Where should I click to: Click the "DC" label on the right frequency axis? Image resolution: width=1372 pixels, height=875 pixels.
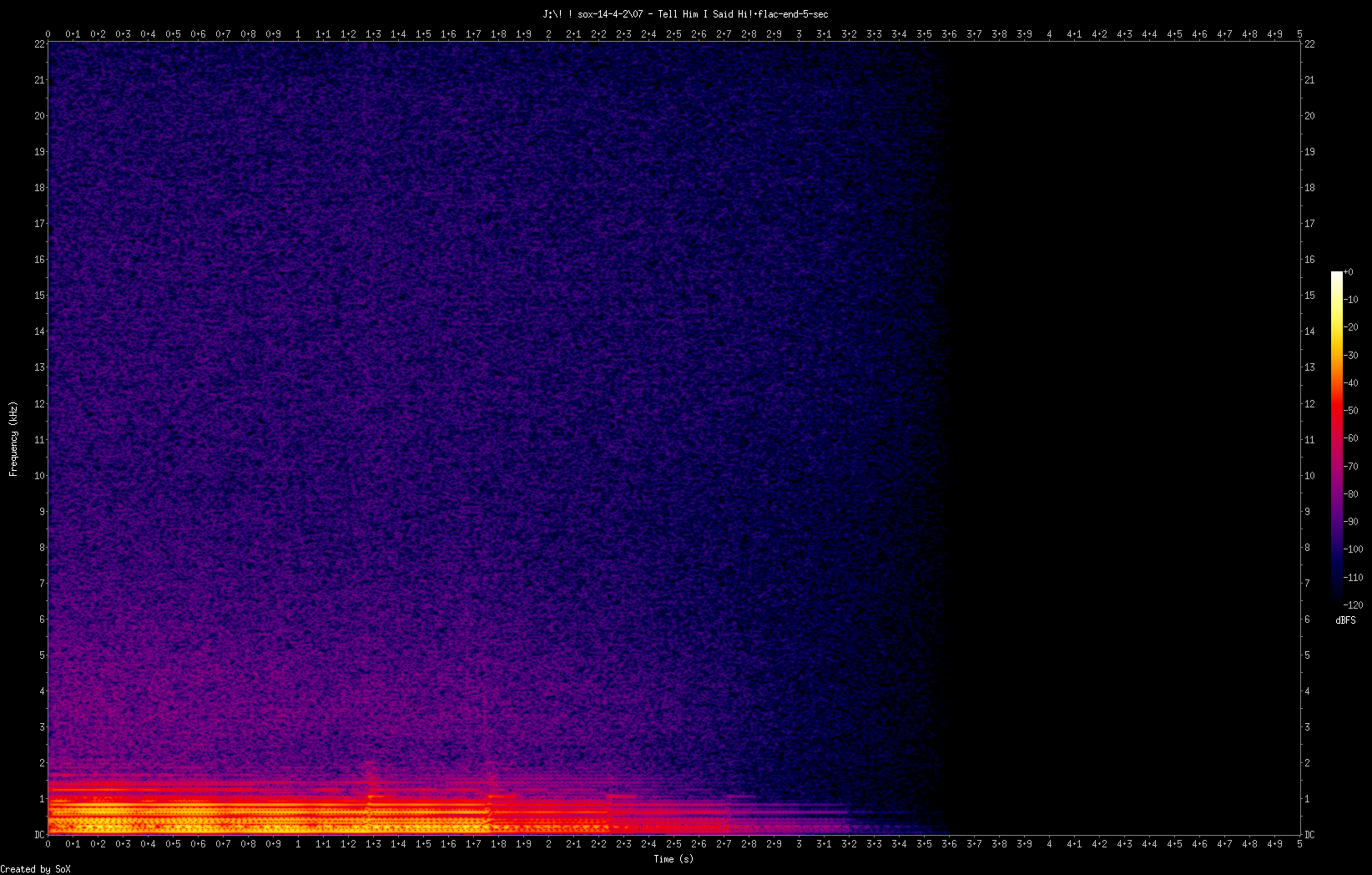(1310, 835)
